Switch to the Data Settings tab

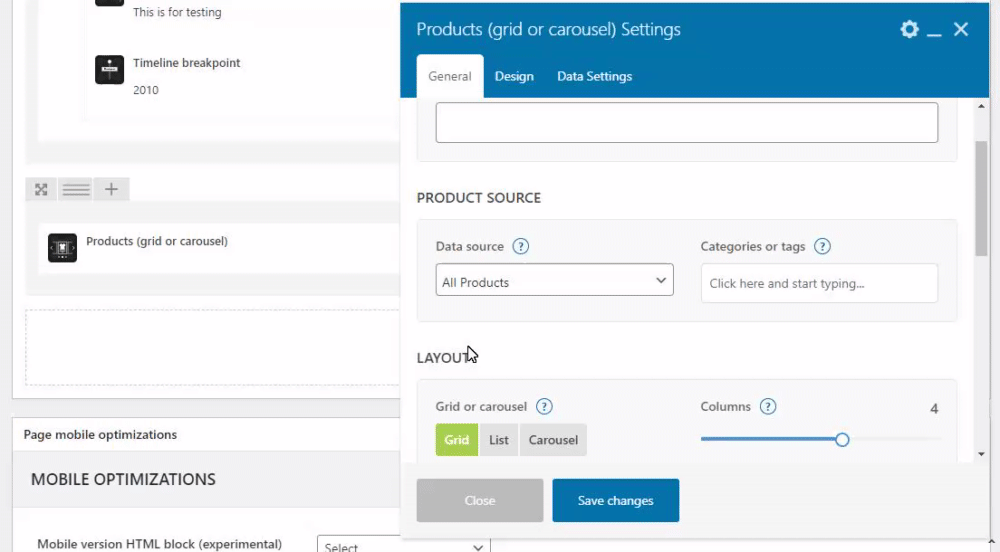click(594, 76)
